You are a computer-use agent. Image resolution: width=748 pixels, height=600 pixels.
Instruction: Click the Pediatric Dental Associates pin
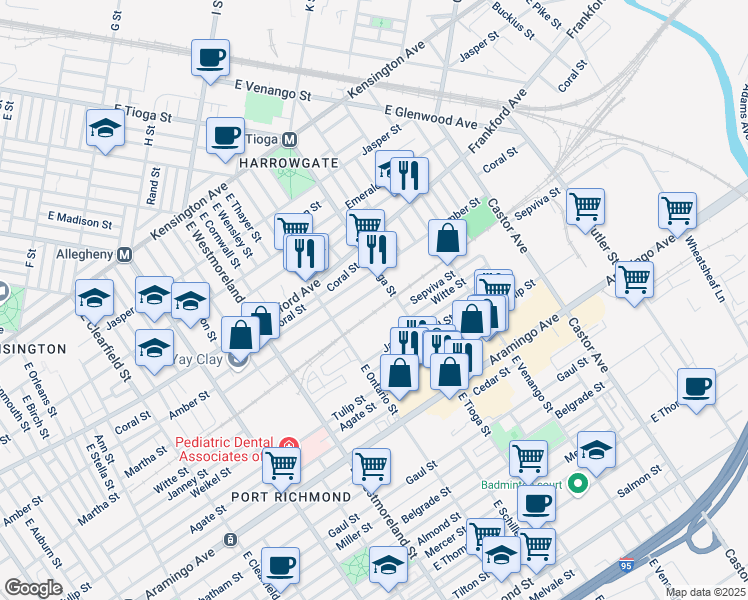pyautogui.click(x=288, y=445)
